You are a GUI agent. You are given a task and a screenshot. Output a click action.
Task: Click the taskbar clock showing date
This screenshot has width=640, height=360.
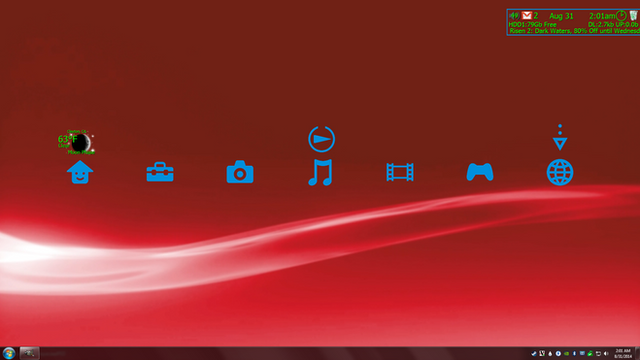coord(623,353)
